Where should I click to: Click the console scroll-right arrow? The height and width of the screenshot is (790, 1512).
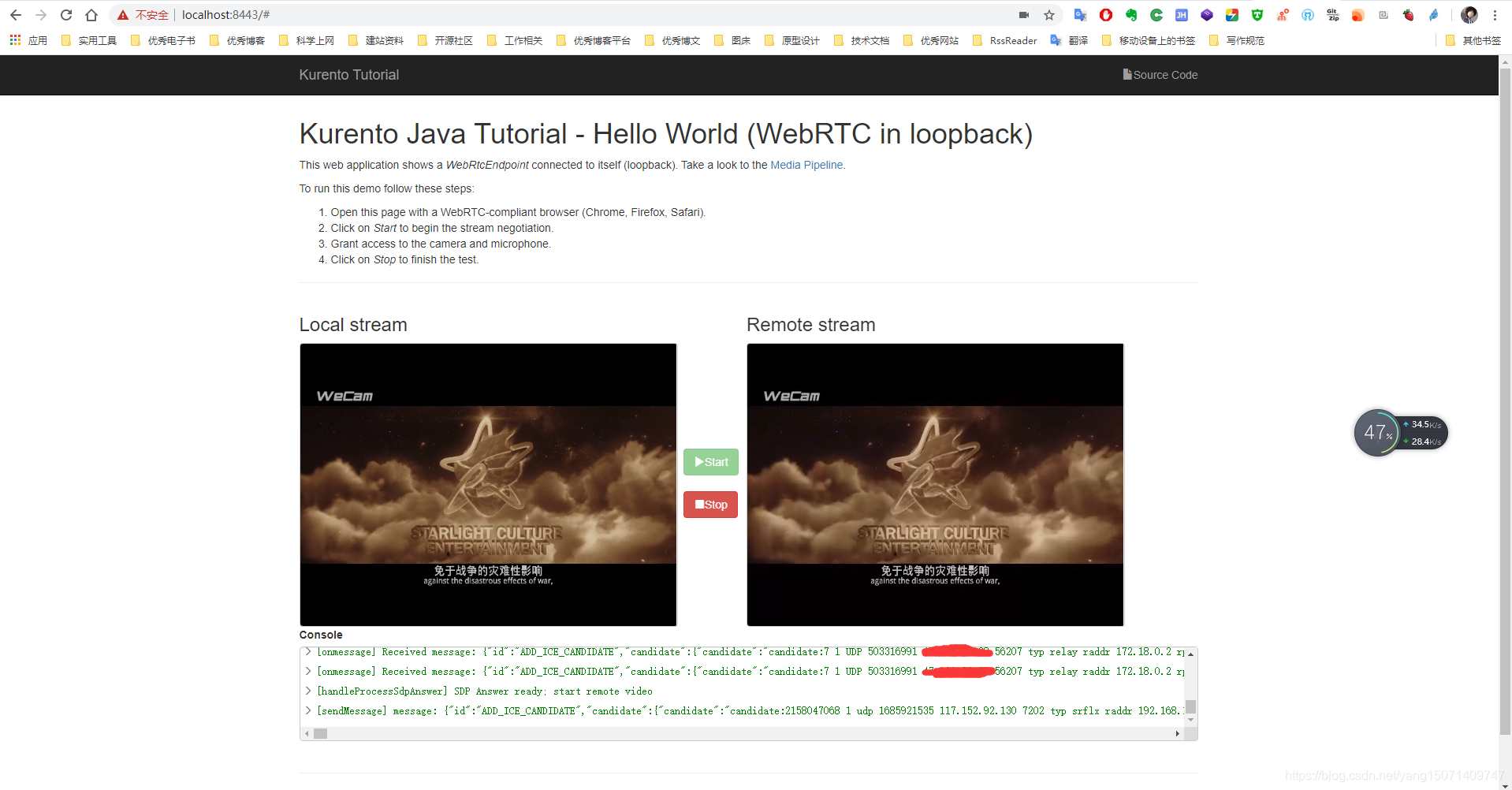coord(1178,733)
